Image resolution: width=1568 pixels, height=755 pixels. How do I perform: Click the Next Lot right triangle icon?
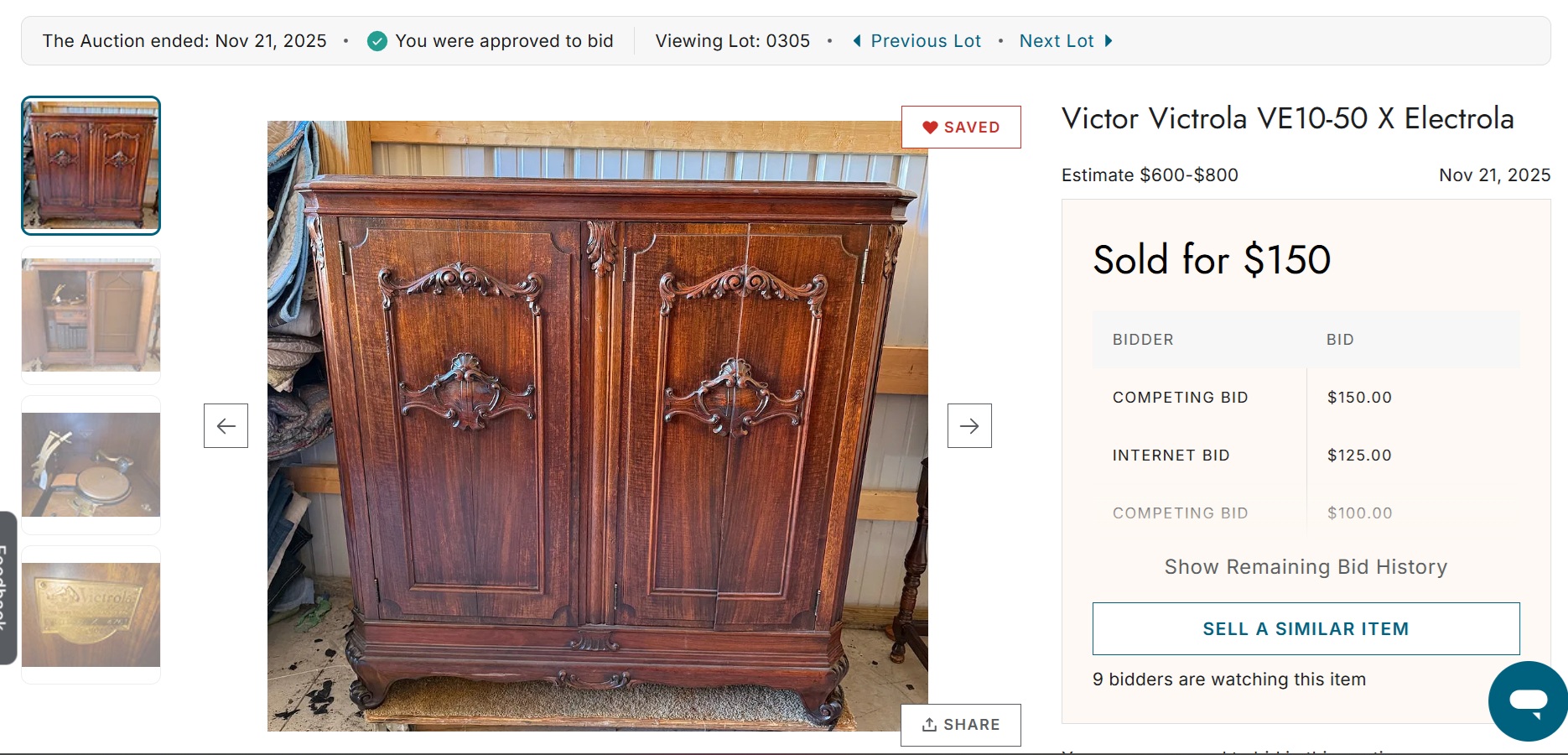coord(1109,41)
